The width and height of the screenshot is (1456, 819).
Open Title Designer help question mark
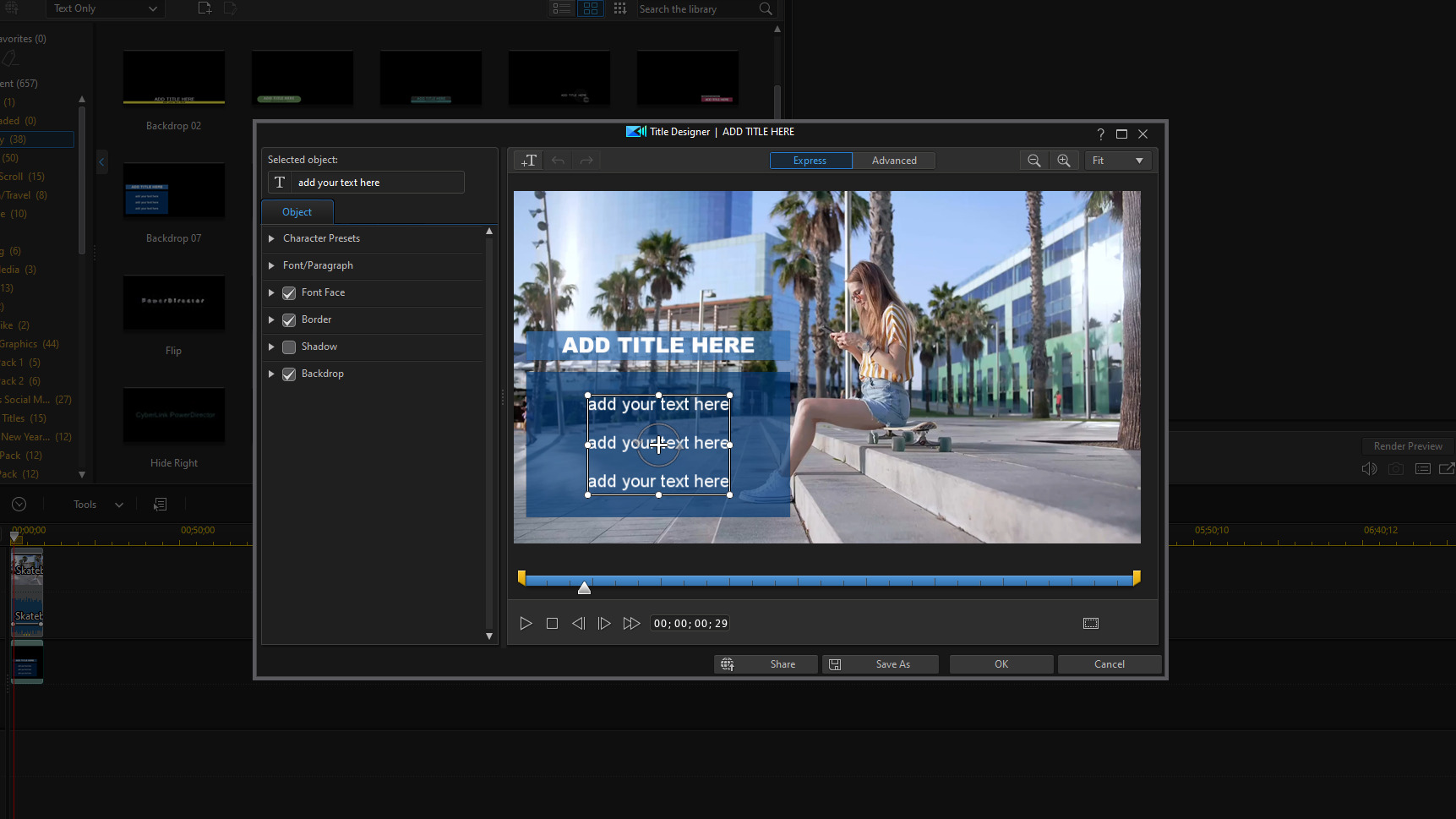click(1100, 134)
